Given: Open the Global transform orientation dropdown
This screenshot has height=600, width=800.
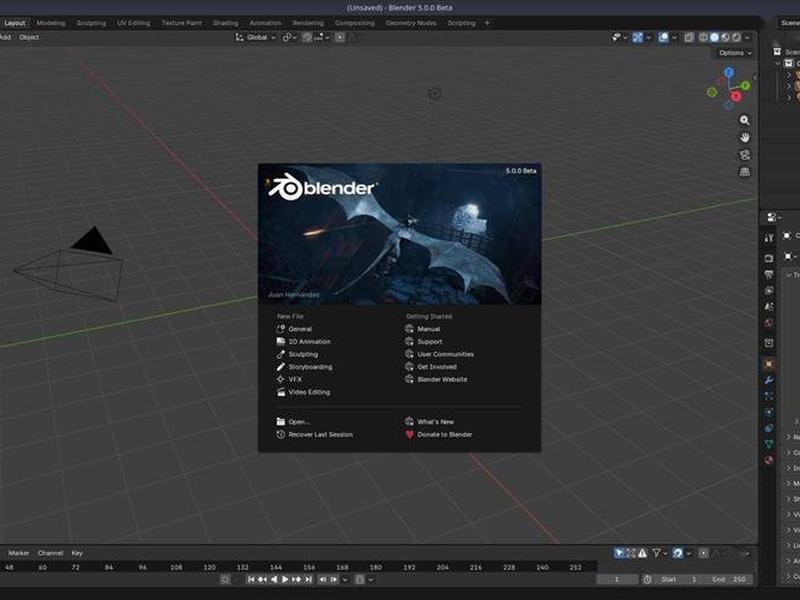Looking at the screenshot, I should pos(256,37).
